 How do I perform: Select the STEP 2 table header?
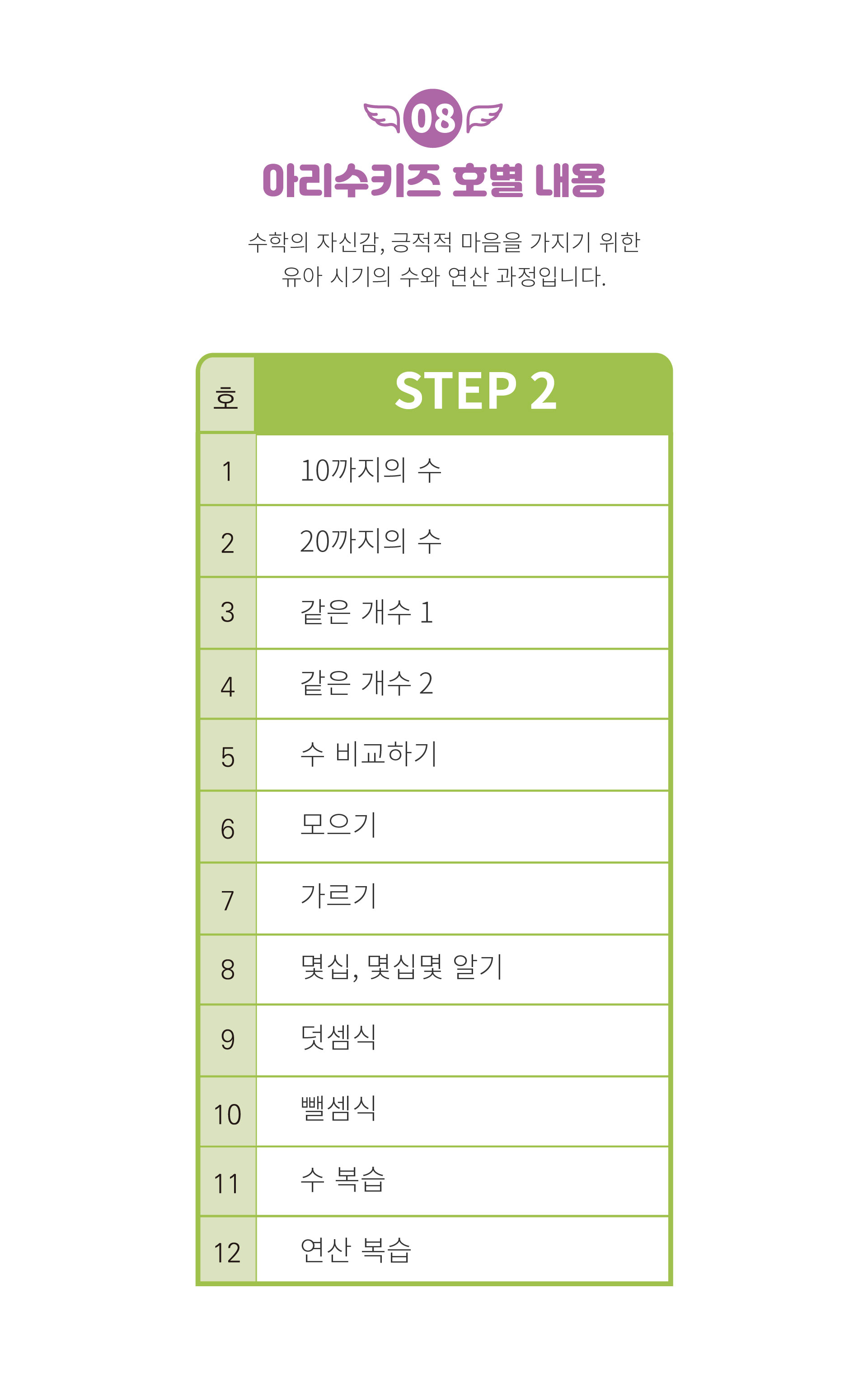click(x=474, y=391)
